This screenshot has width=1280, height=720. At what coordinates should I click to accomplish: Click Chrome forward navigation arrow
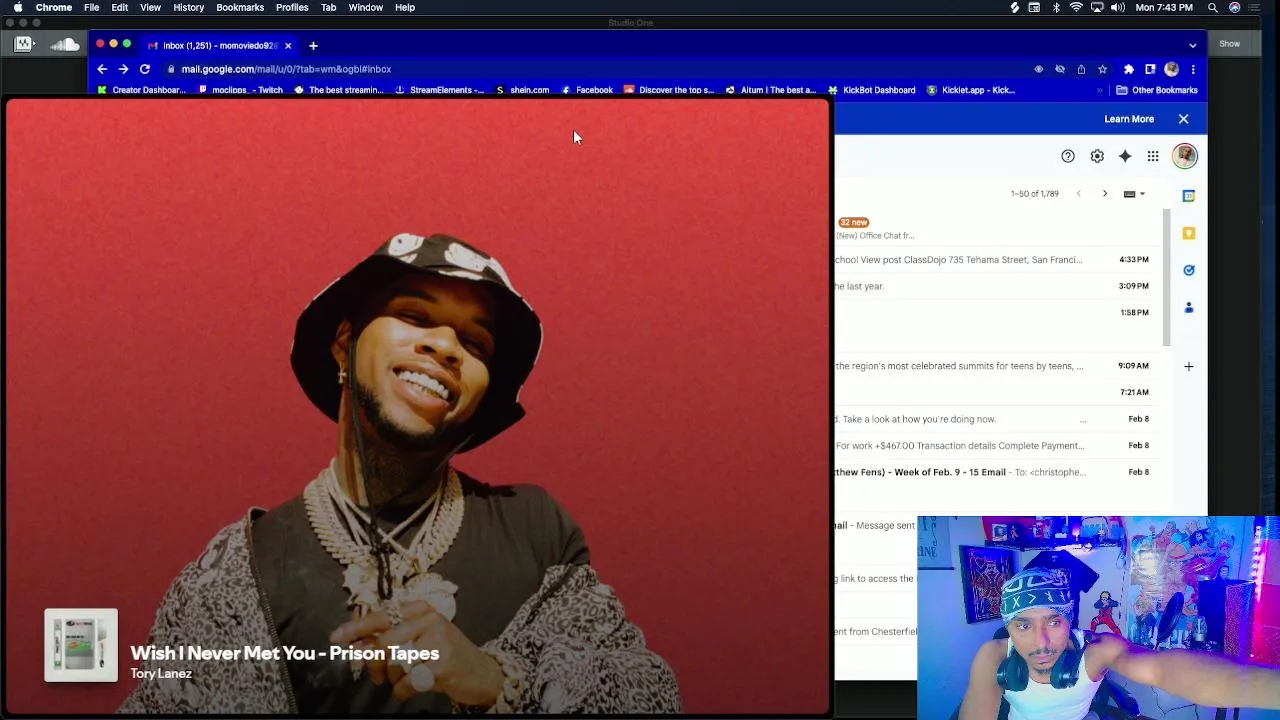[123, 69]
